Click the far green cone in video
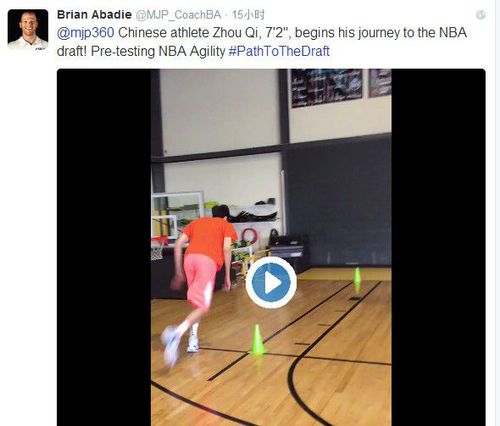The image size is (500, 426). tap(357, 277)
